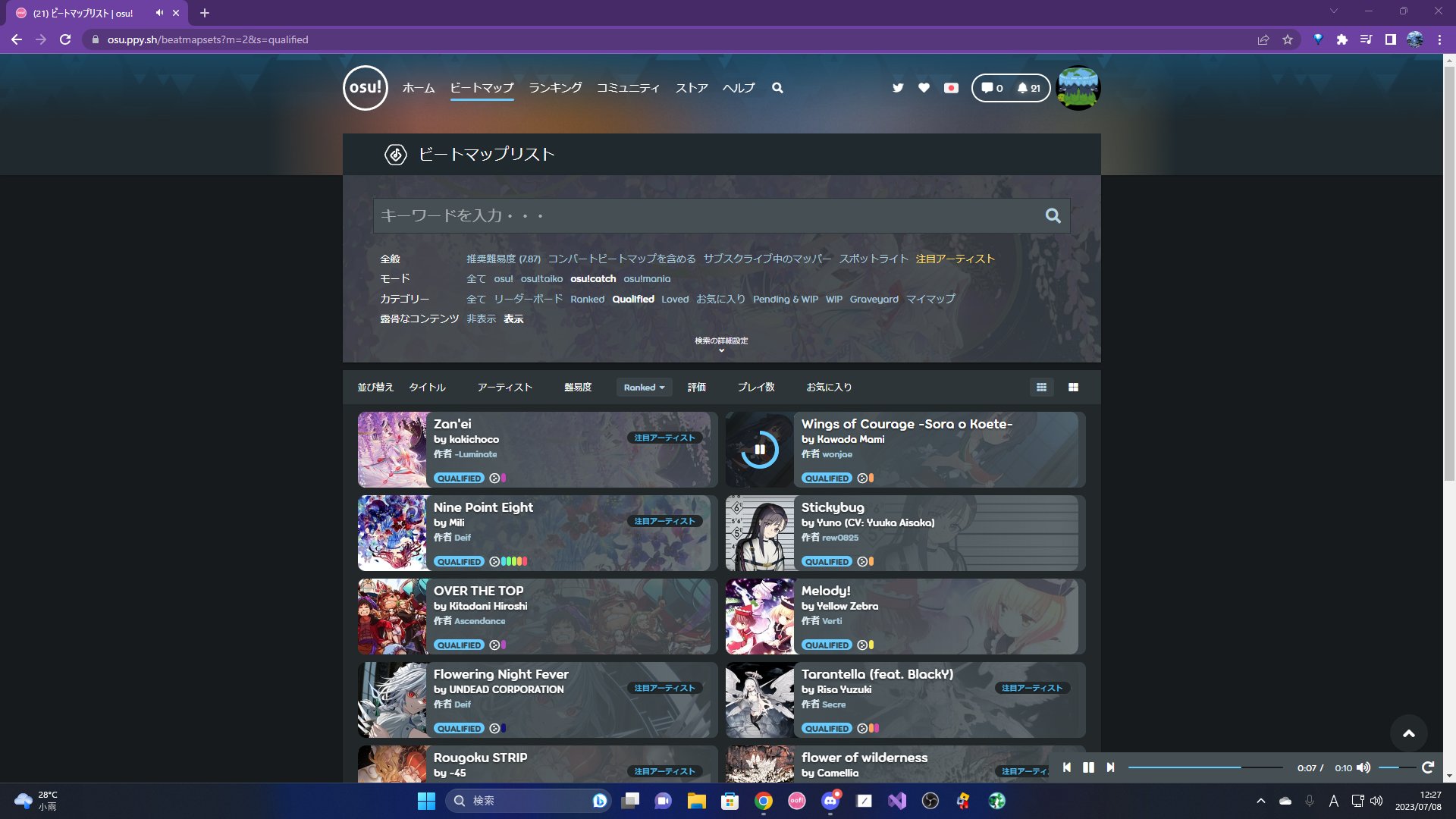Open the user avatar menu

1078,88
